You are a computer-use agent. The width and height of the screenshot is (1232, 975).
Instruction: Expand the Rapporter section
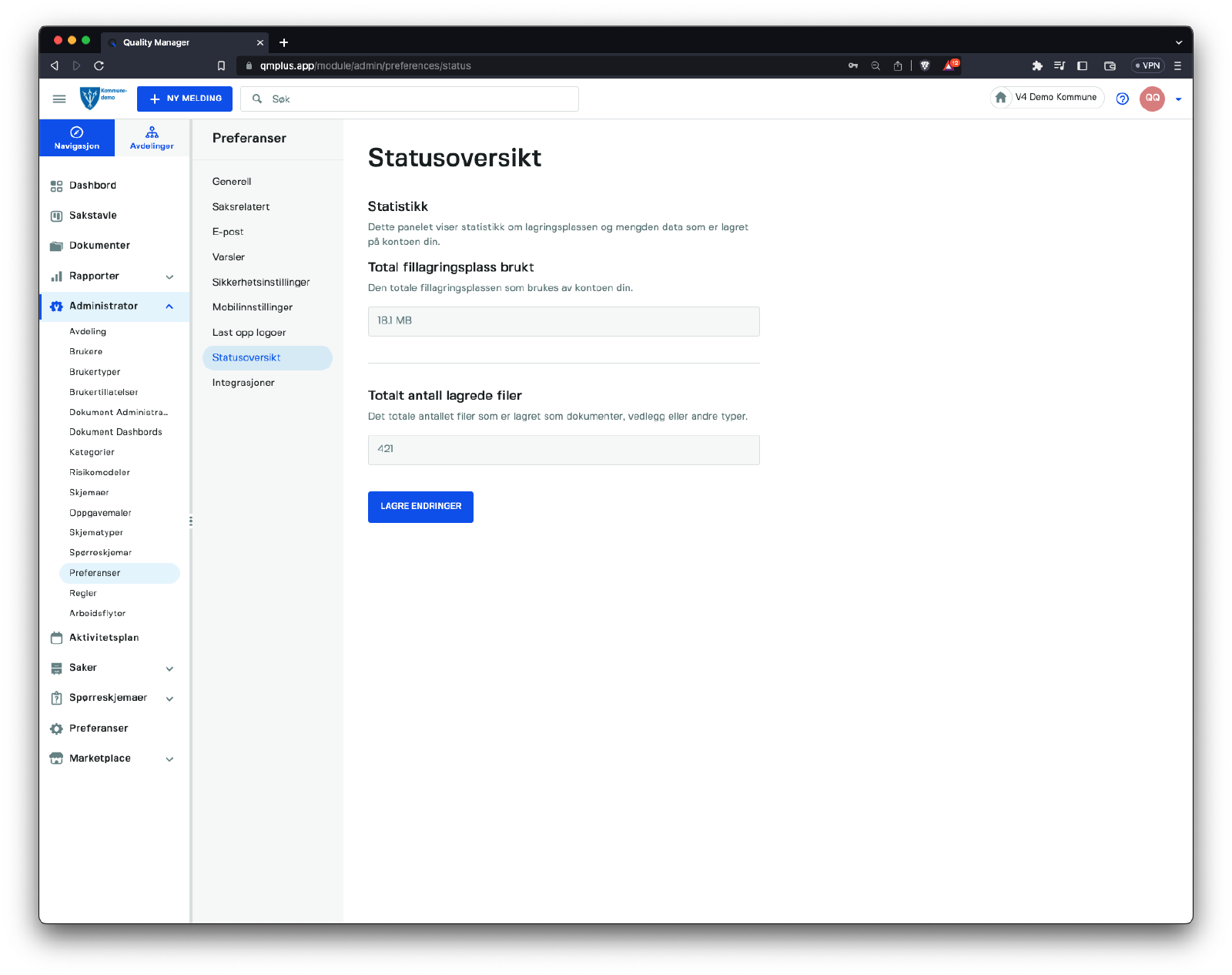169,276
